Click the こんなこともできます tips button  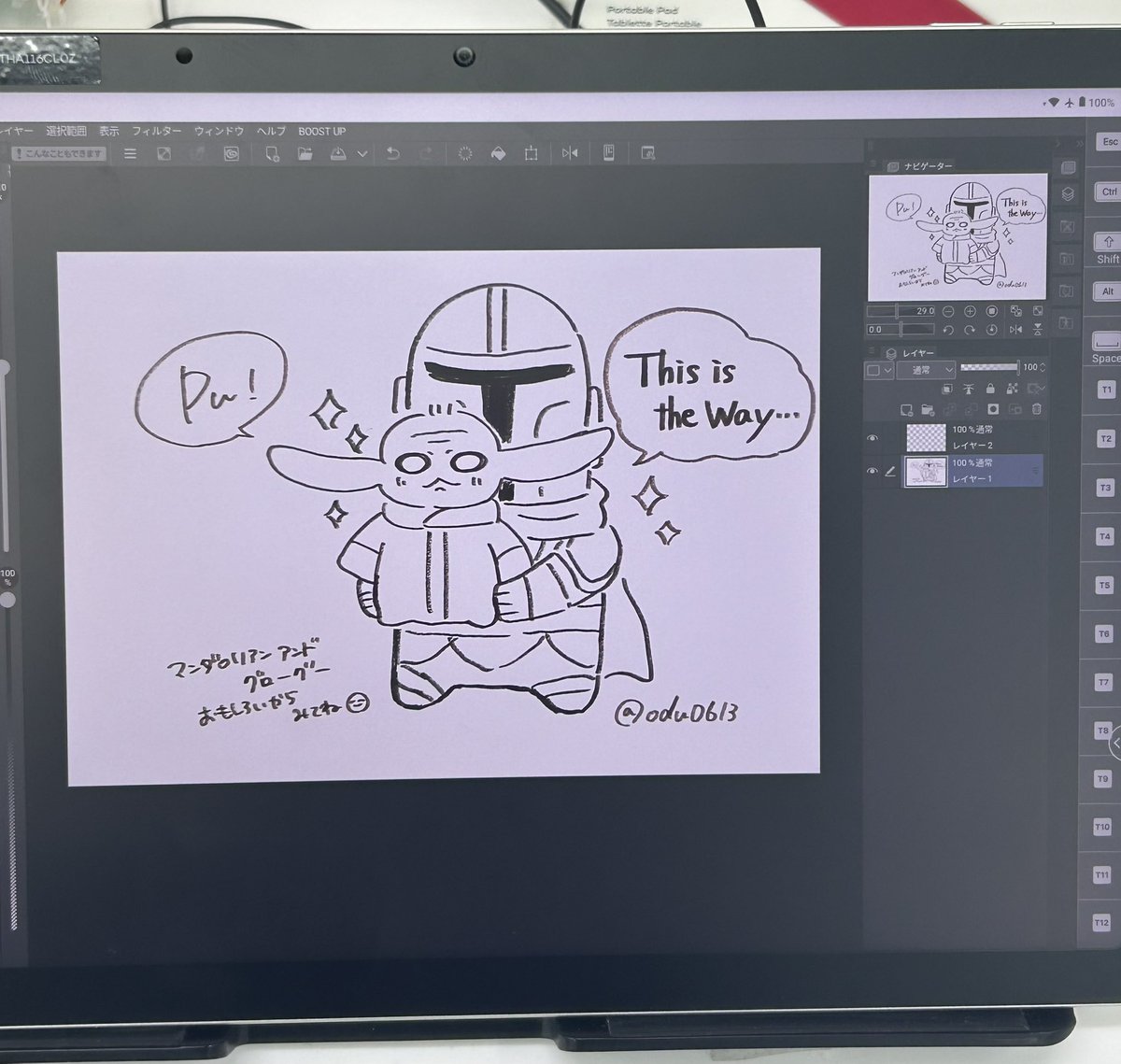tap(59, 154)
